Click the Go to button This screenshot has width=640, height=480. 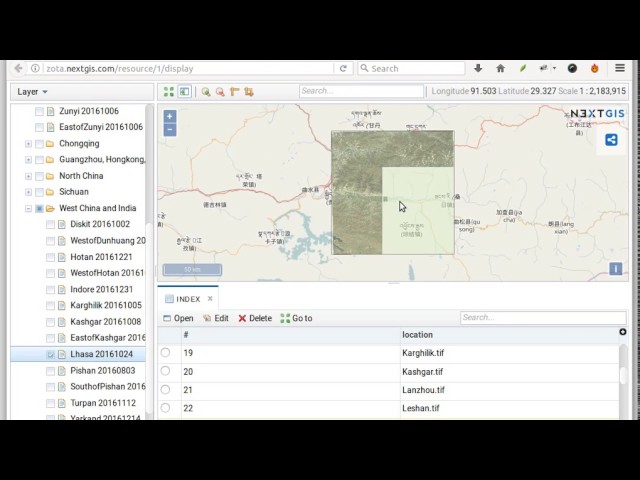tap(297, 318)
